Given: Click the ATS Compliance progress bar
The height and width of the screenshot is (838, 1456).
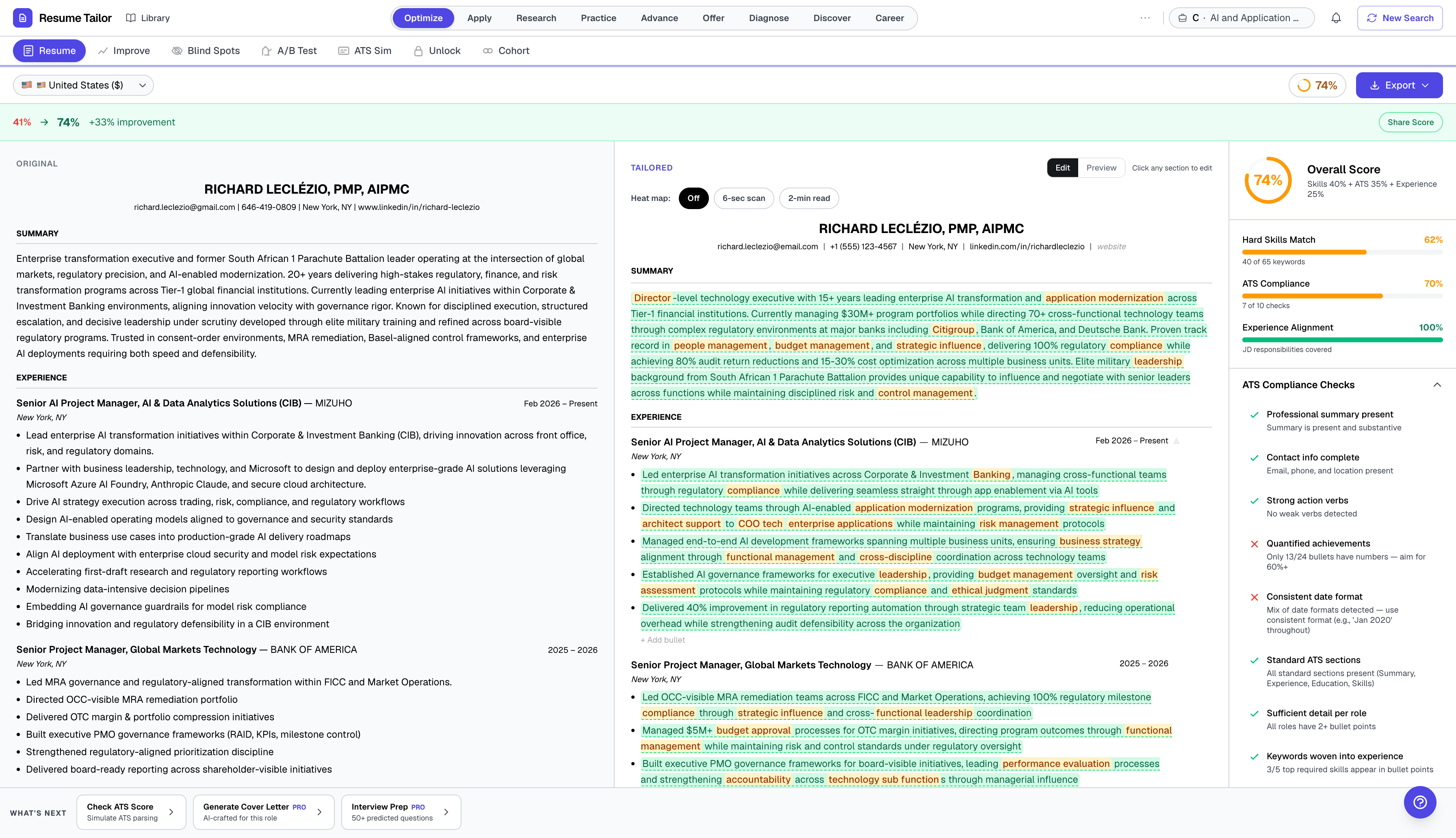Looking at the screenshot, I should [x=1342, y=296].
